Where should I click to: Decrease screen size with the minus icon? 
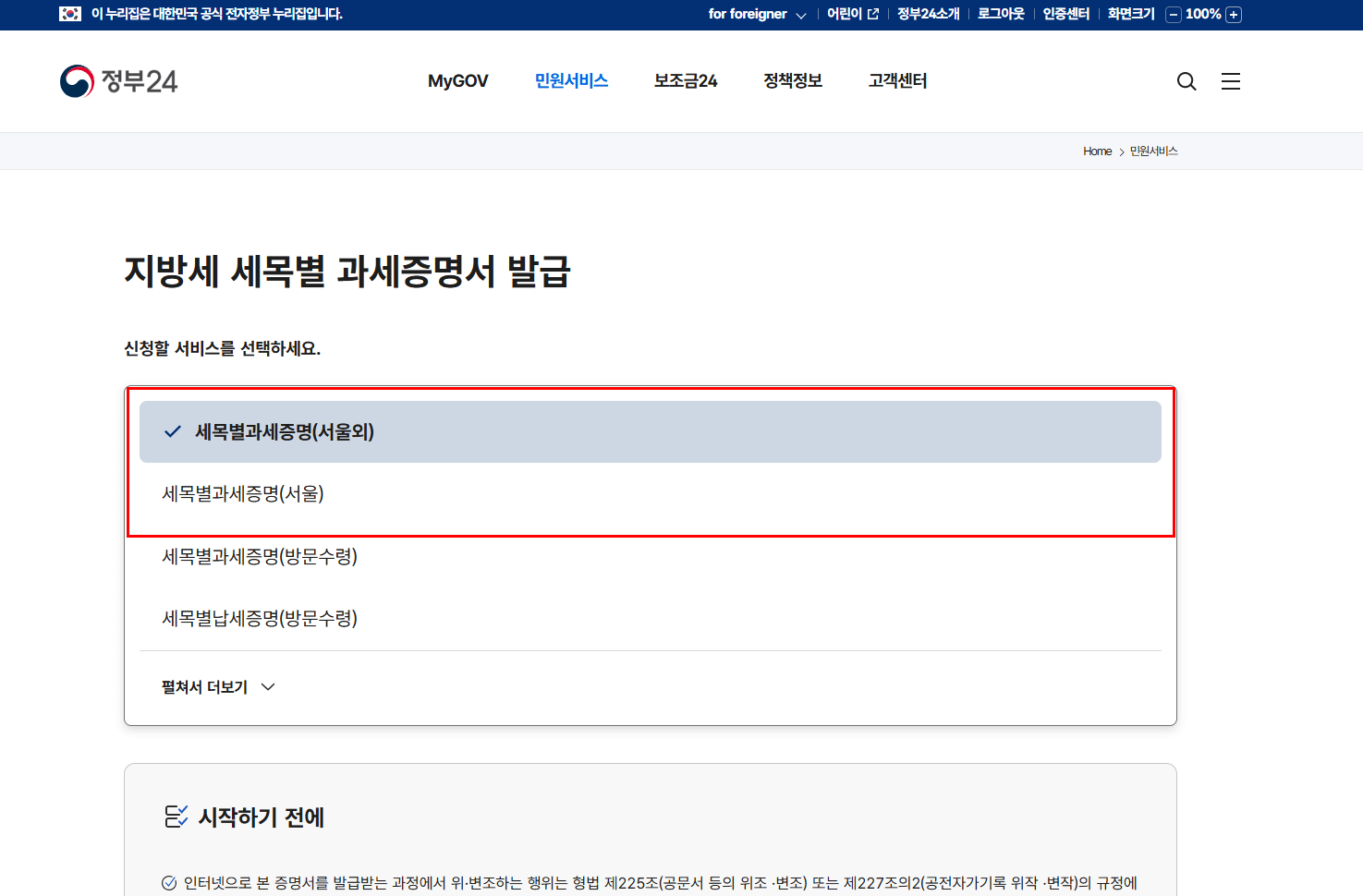click(x=1172, y=15)
